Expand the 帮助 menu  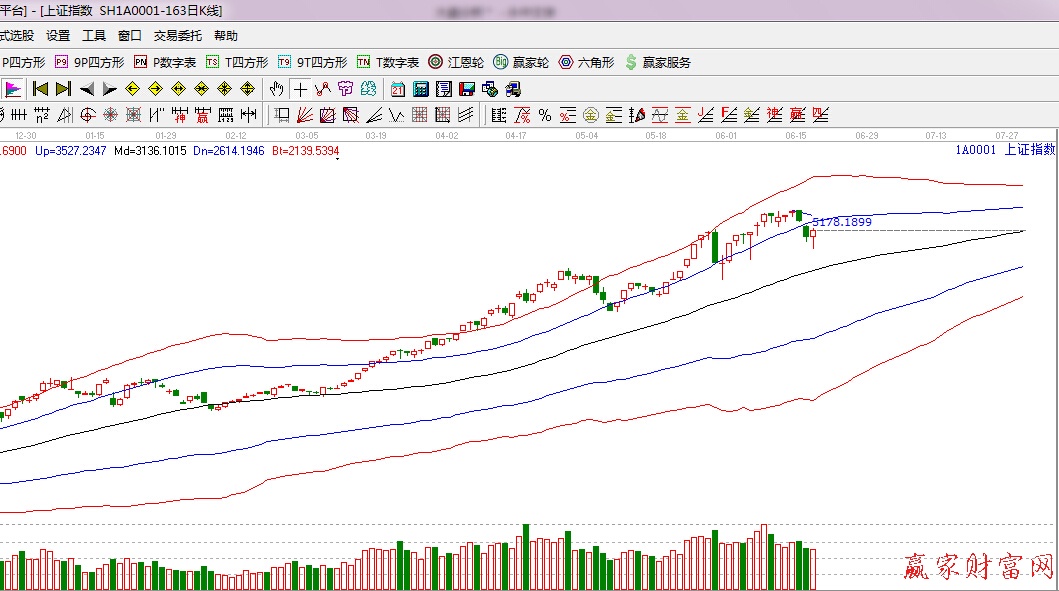click(x=226, y=36)
